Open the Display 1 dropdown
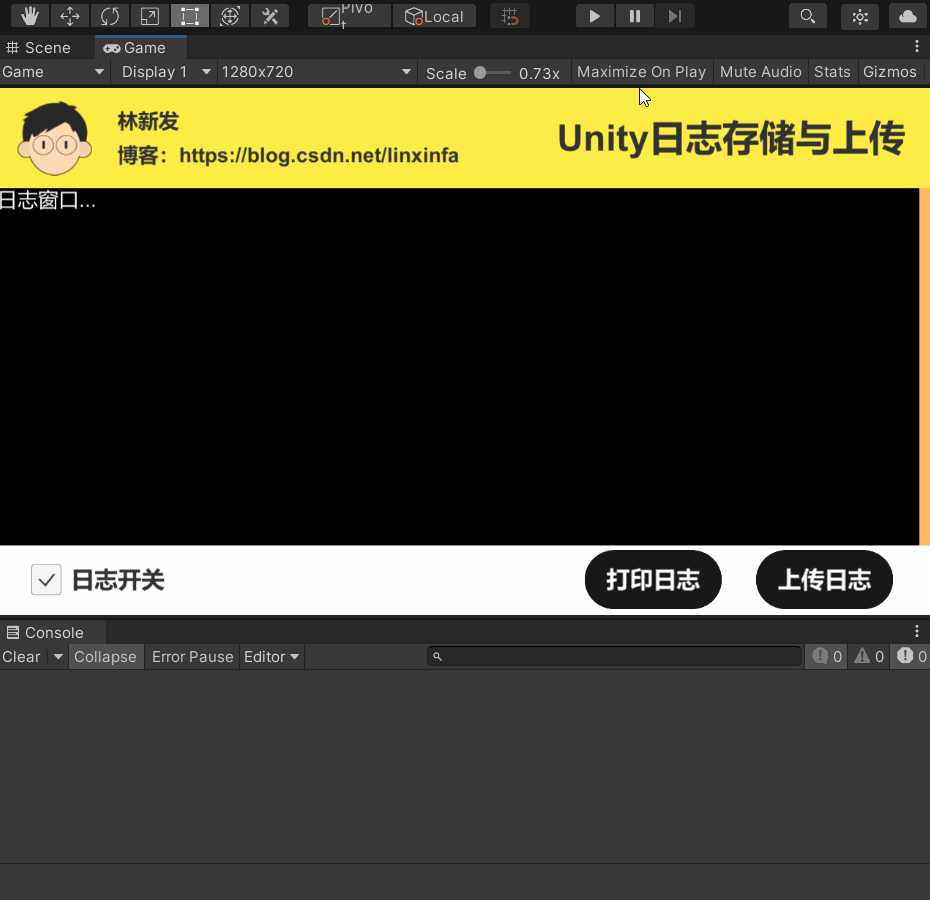The image size is (930, 900). (x=166, y=72)
